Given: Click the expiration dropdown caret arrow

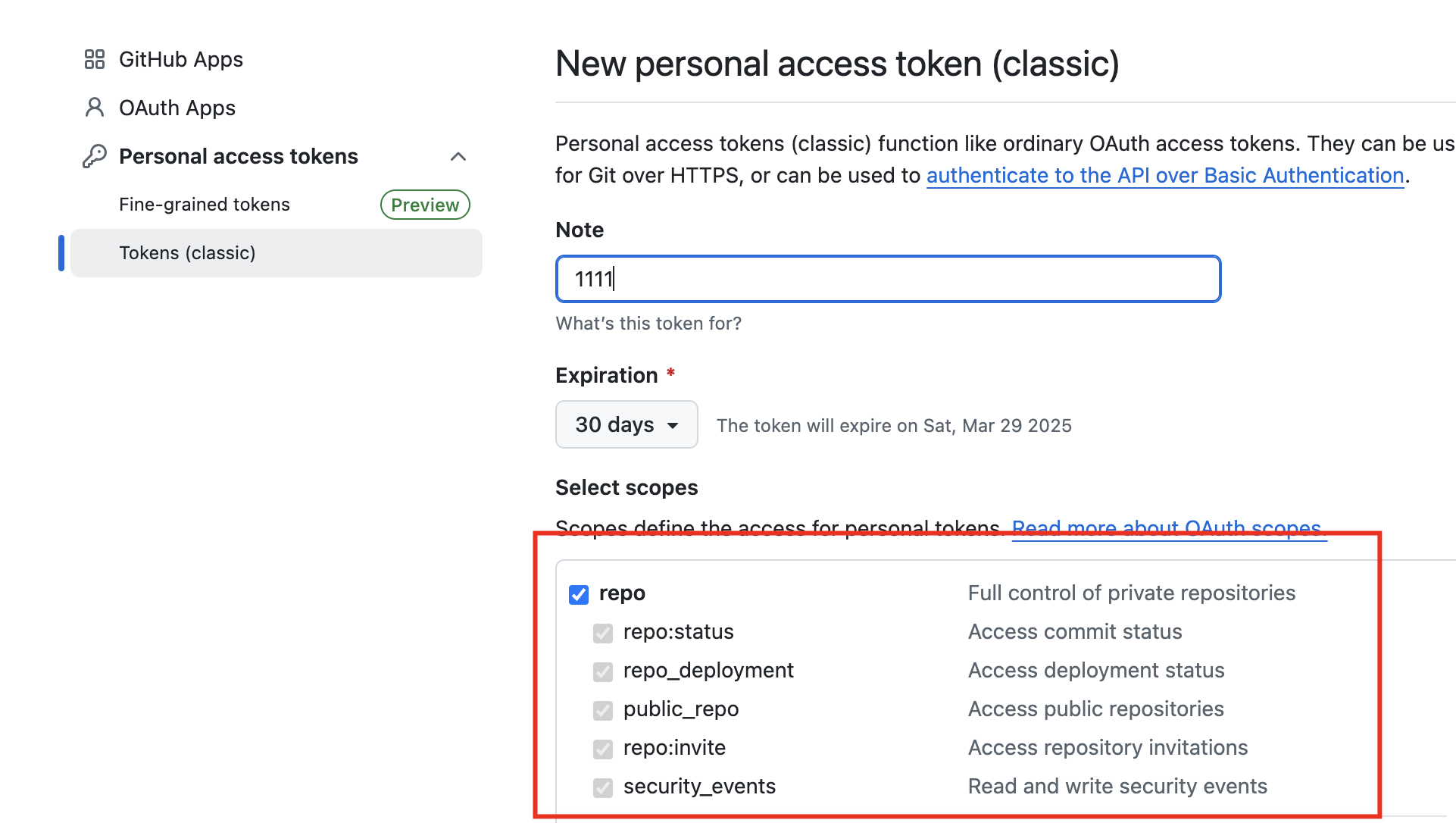Looking at the screenshot, I should click(673, 425).
